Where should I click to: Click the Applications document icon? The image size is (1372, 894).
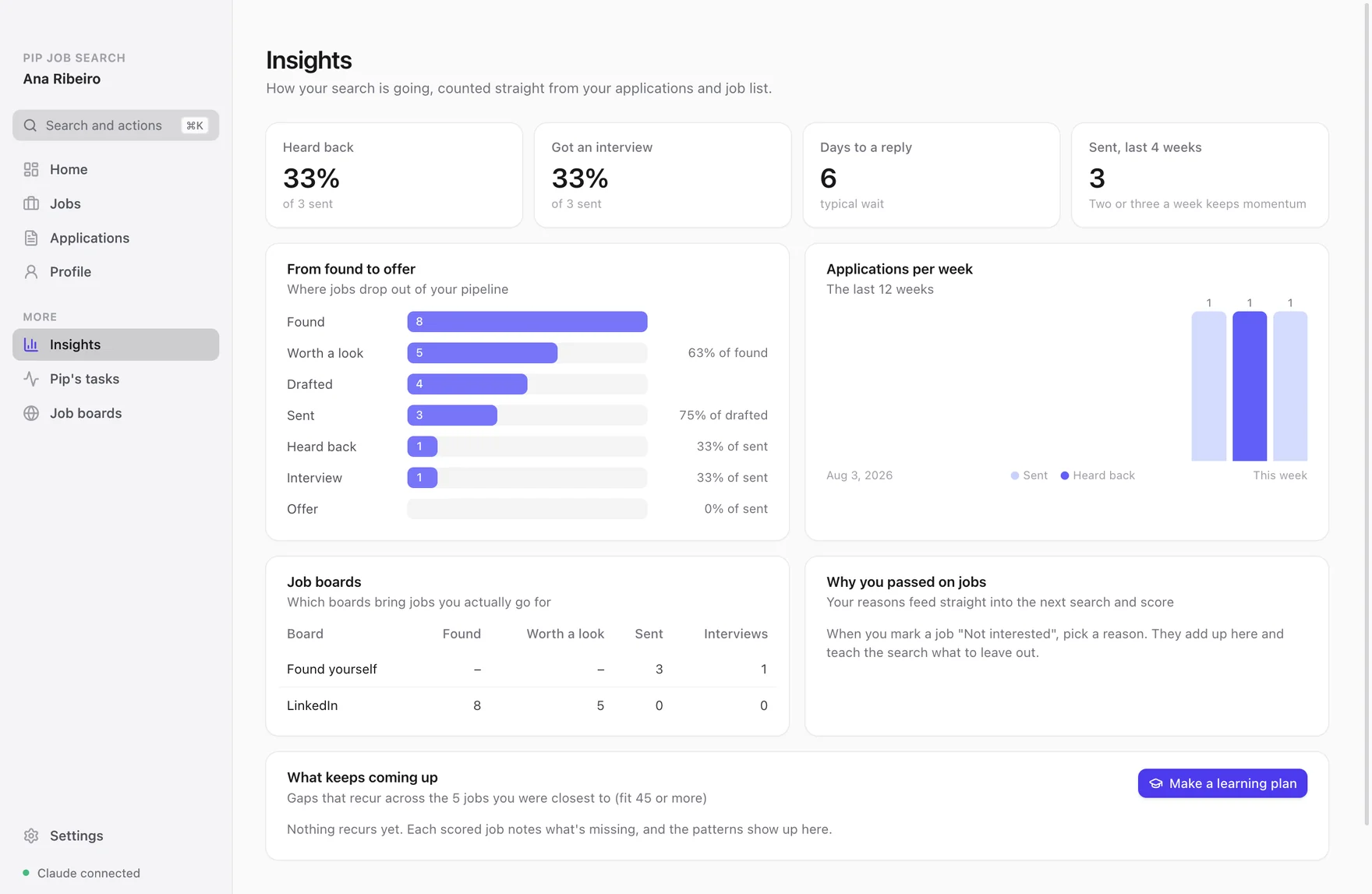tap(31, 238)
